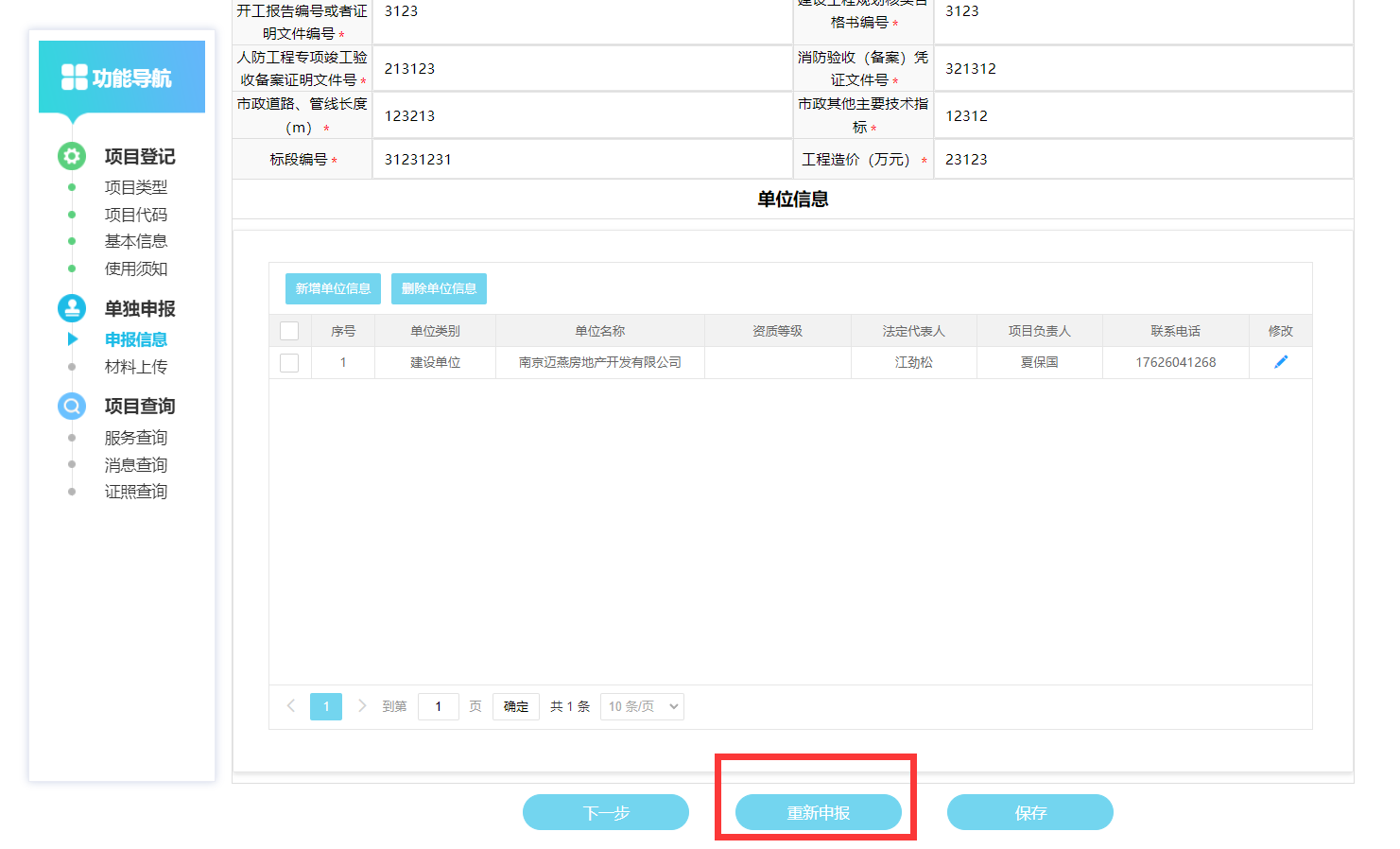Click the pencil edit icon in table row

click(x=1281, y=362)
